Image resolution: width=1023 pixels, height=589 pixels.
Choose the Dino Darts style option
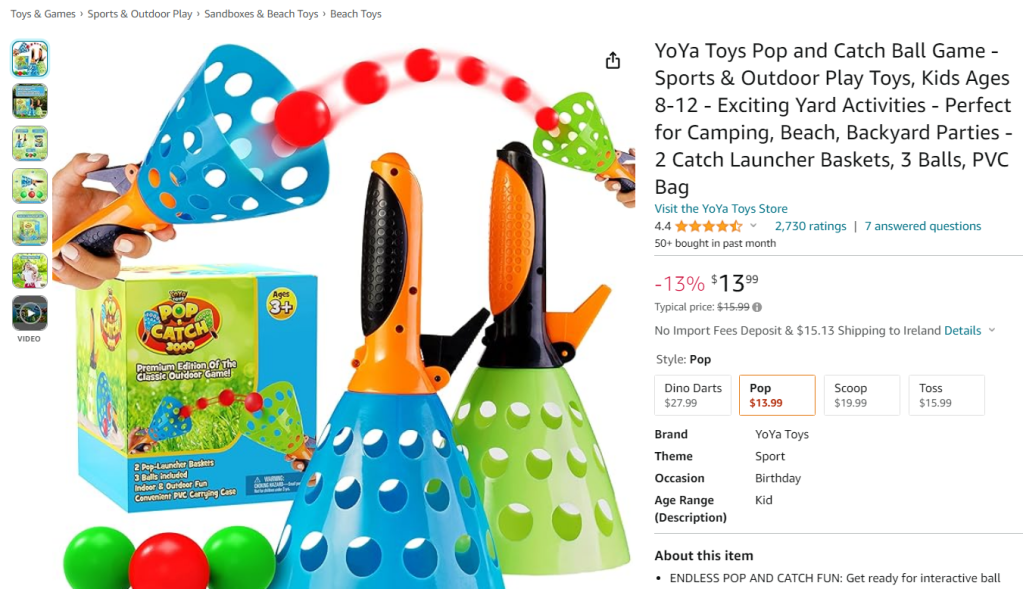[x=693, y=395]
